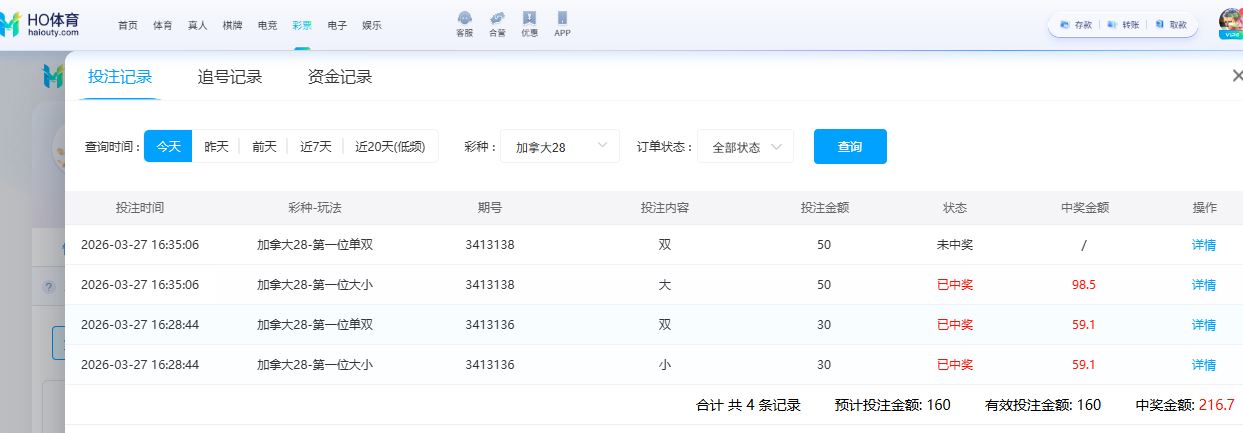This screenshot has width=1243, height=433.
Task: Switch to the 追号记录 tab
Action: (x=230, y=77)
